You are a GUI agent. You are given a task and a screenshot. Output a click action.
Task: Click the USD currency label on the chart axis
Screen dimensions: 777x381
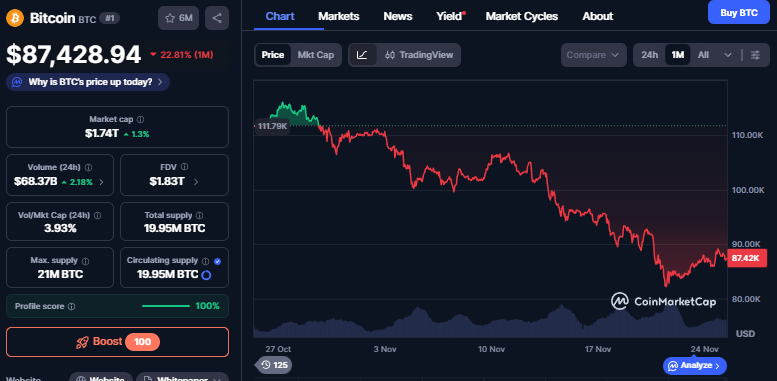[745, 333]
